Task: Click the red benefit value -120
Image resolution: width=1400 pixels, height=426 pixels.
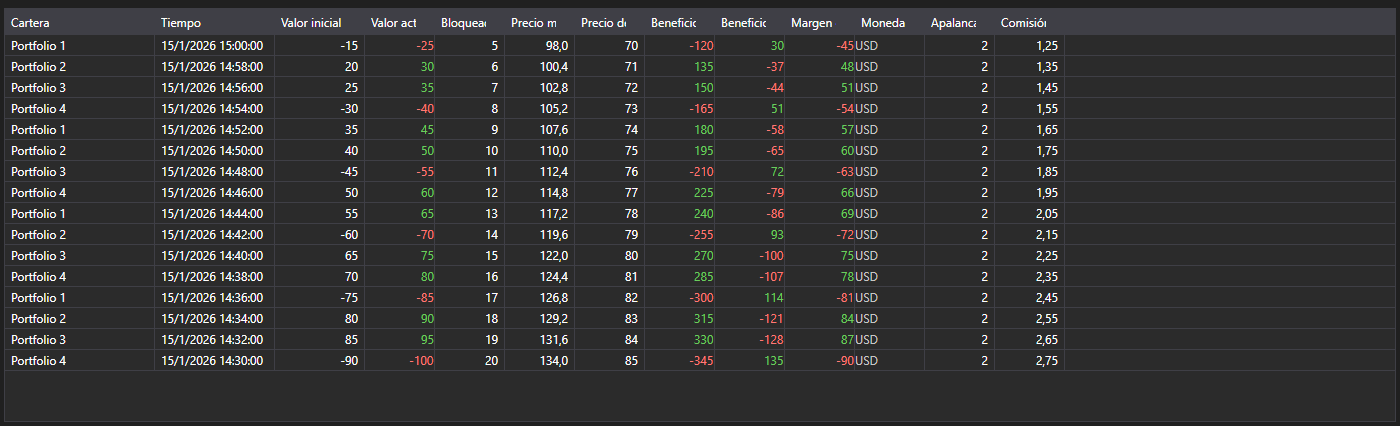Action: click(679, 46)
